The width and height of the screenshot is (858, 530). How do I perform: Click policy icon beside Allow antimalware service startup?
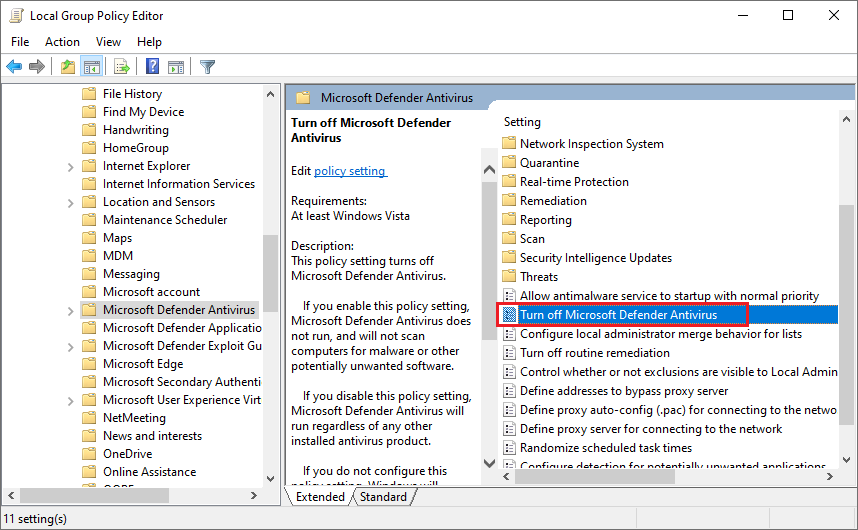coord(509,296)
